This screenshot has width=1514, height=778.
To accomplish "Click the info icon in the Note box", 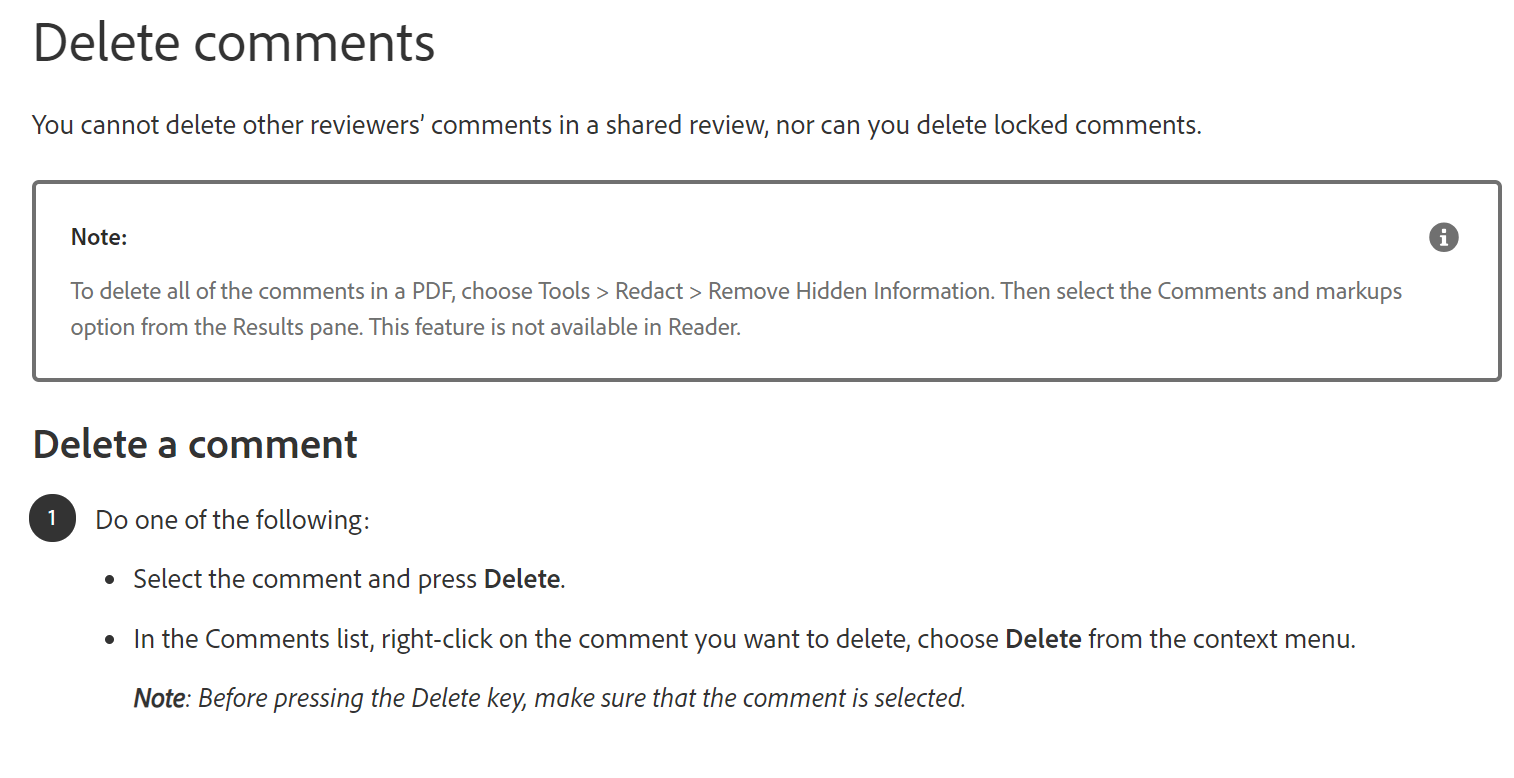I will tap(1443, 237).
